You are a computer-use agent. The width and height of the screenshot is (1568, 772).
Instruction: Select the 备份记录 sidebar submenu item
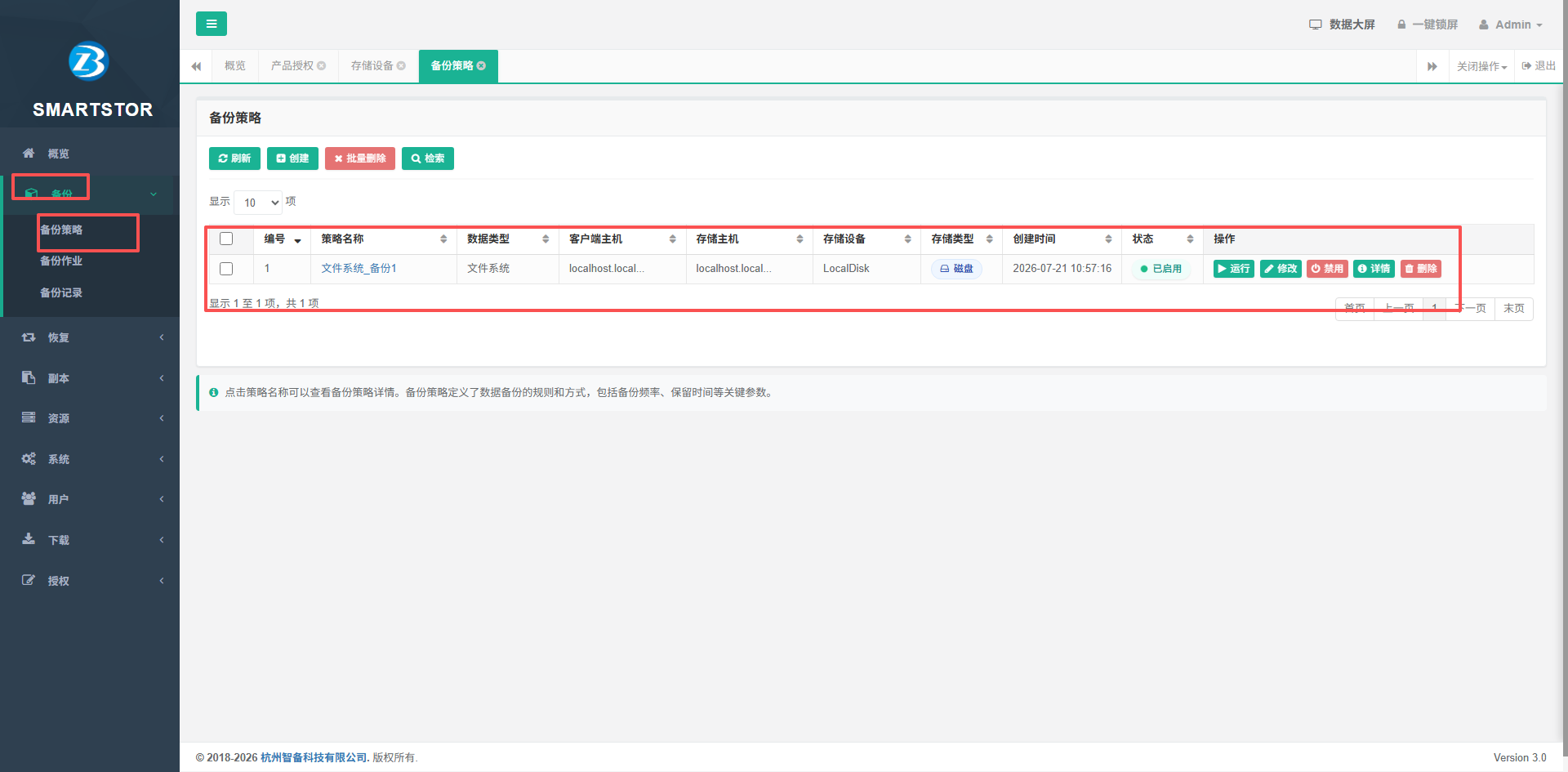click(61, 292)
